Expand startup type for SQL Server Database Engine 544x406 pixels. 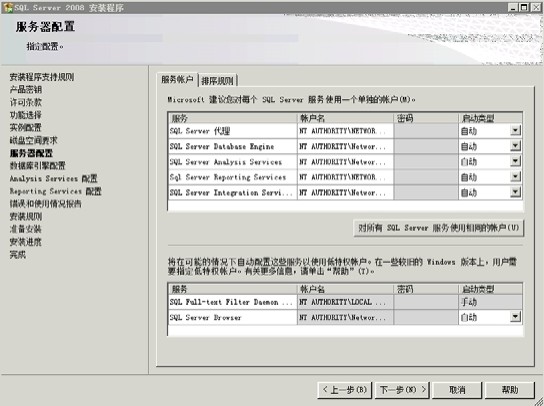(x=516, y=146)
